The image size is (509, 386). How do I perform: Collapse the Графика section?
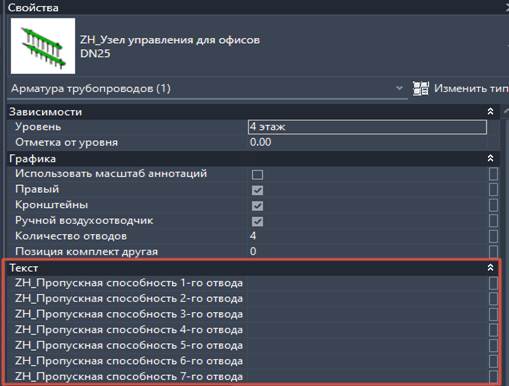coord(490,158)
